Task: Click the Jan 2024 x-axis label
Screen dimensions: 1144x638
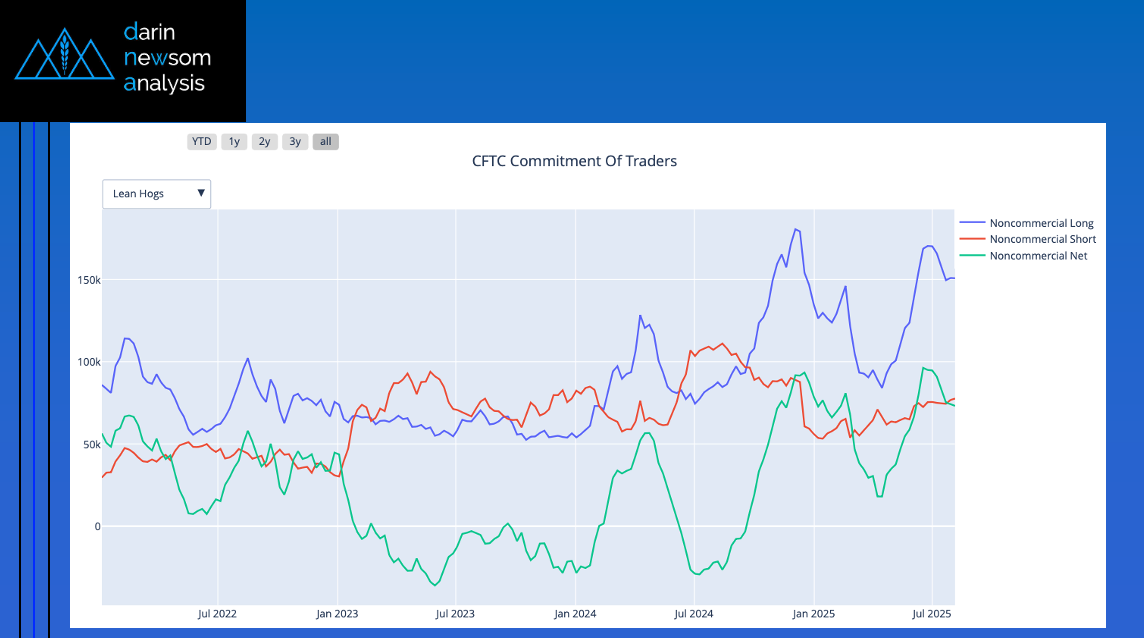Action: tap(575, 614)
